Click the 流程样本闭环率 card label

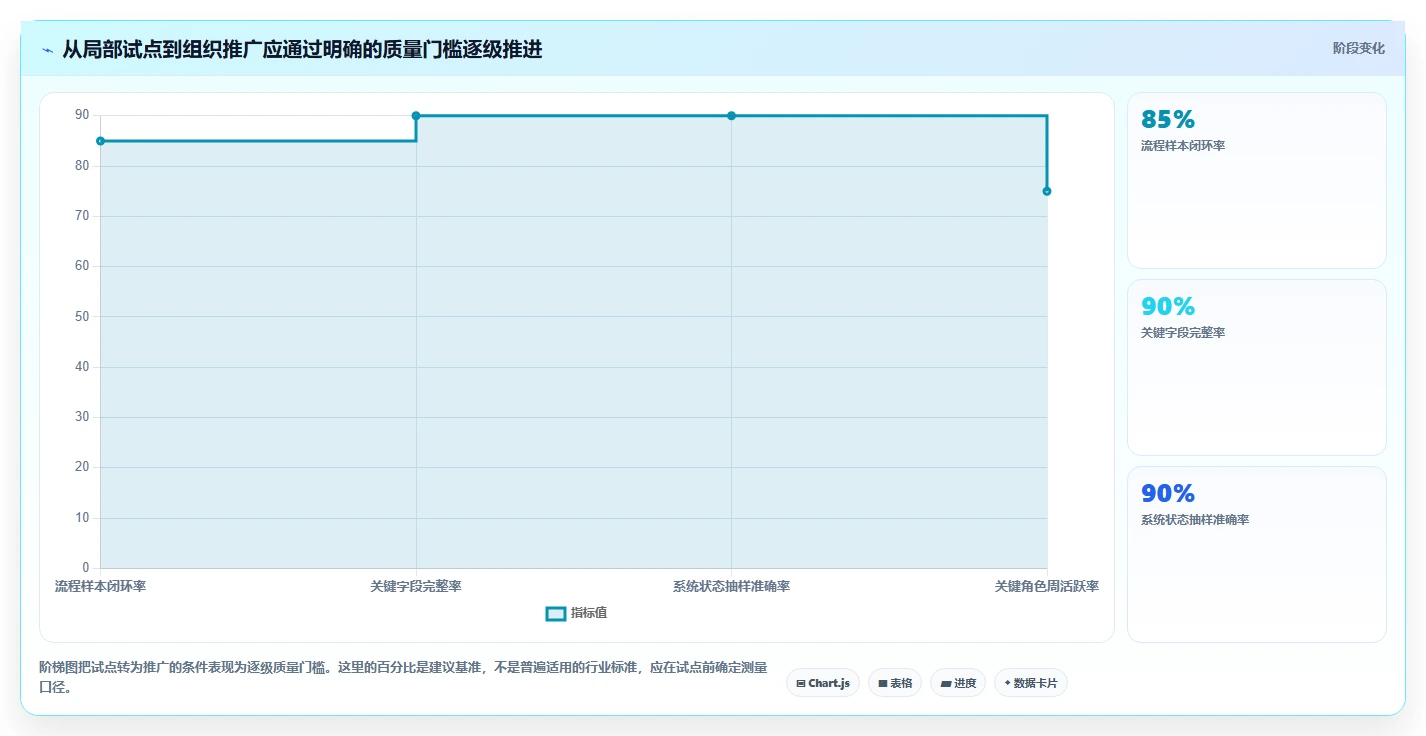click(1183, 146)
